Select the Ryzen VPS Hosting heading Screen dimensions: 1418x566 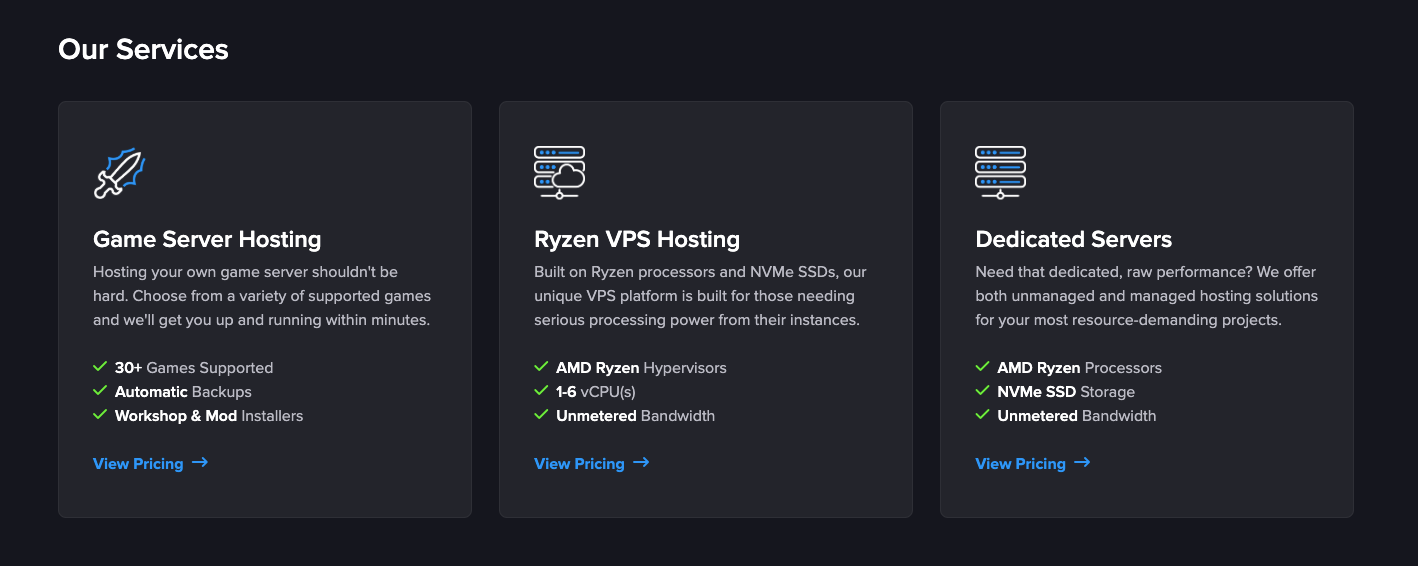click(637, 240)
